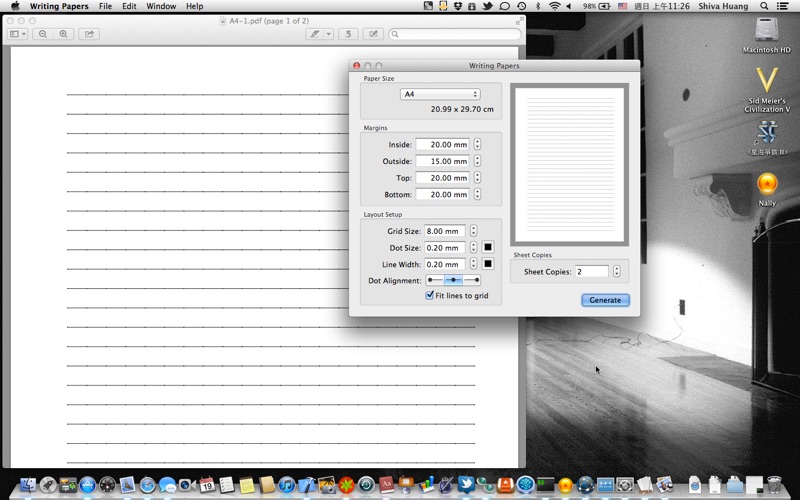800x500 pixels.
Task: Expand the annotate tool dropdown arrow
Action: click(329, 34)
